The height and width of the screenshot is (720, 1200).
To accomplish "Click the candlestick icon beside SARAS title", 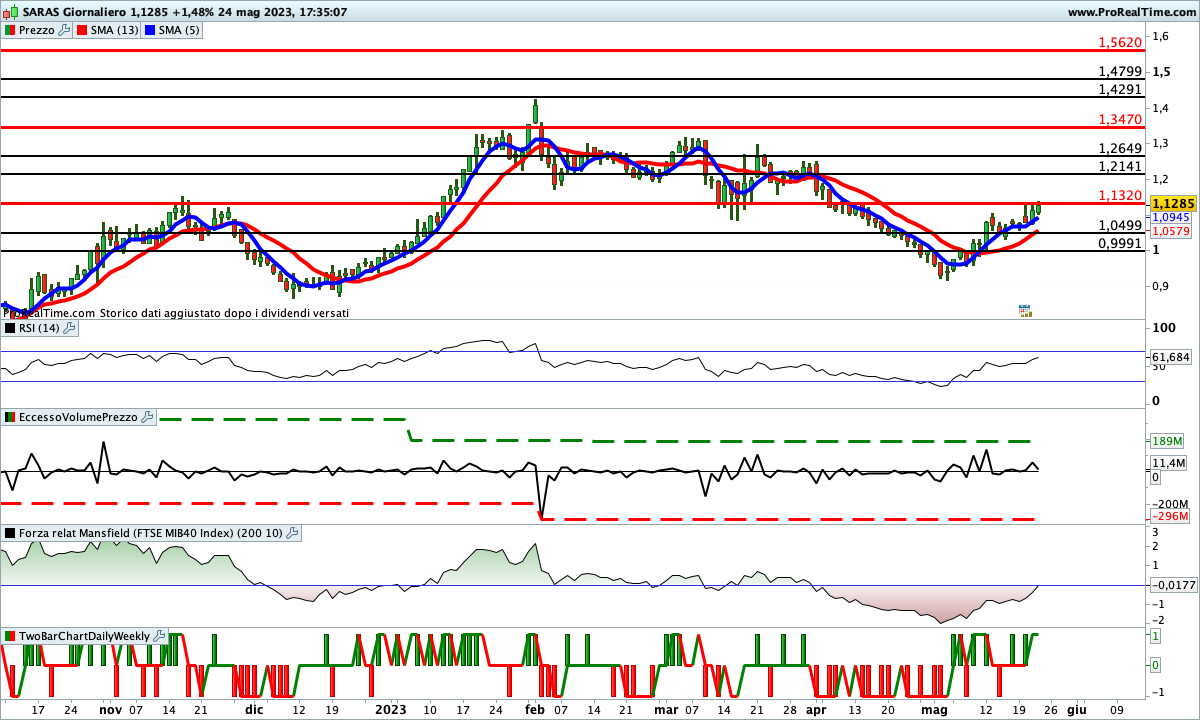I will tap(9, 12).
